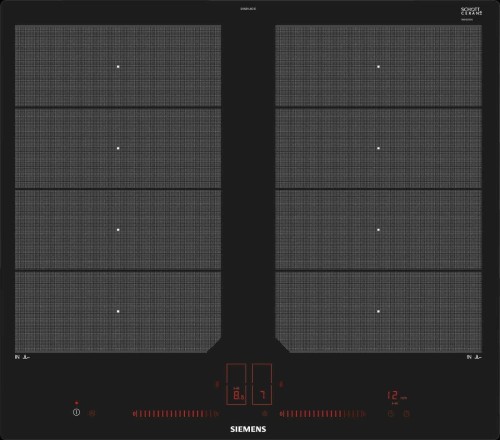Touch the red power indicator light
The image size is (500, 440).
pyautogui.click(x=76, y=403)
